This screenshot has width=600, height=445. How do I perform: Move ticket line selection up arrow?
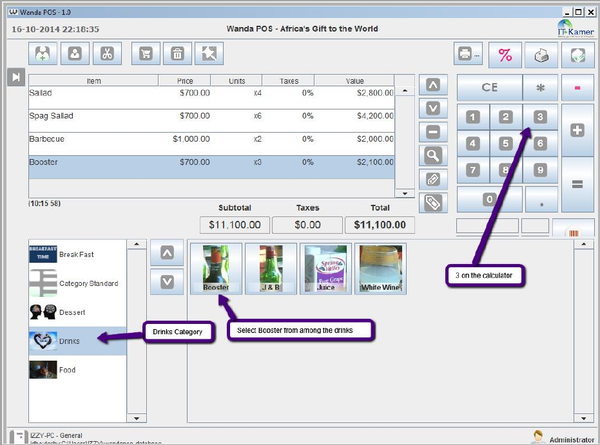[x=432, y=85]
